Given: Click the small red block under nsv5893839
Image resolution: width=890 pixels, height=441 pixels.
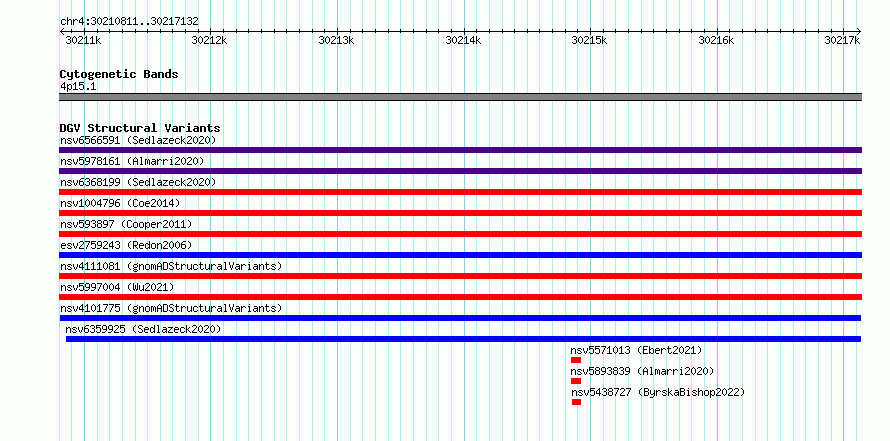Looking at the screenshot, I should click(x=576, y=381).
